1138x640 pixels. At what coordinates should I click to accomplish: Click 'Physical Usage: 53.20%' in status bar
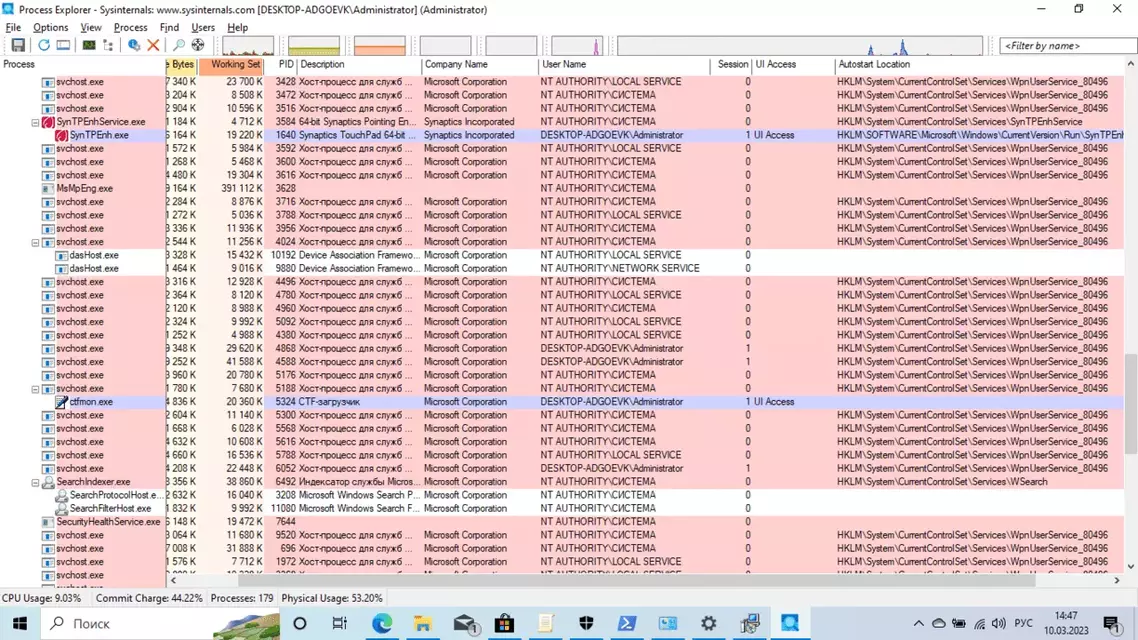click(332, 599)
